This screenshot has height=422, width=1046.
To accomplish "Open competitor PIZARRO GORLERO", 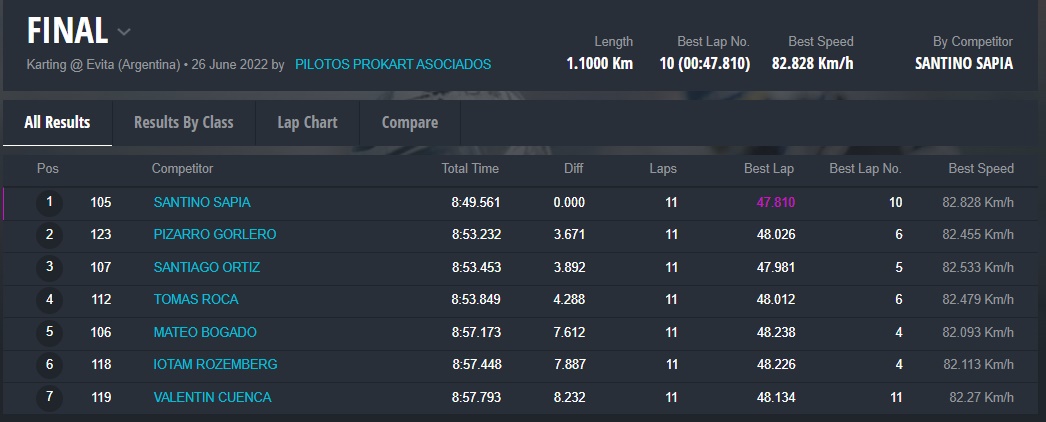I will [x=215, y=234].
